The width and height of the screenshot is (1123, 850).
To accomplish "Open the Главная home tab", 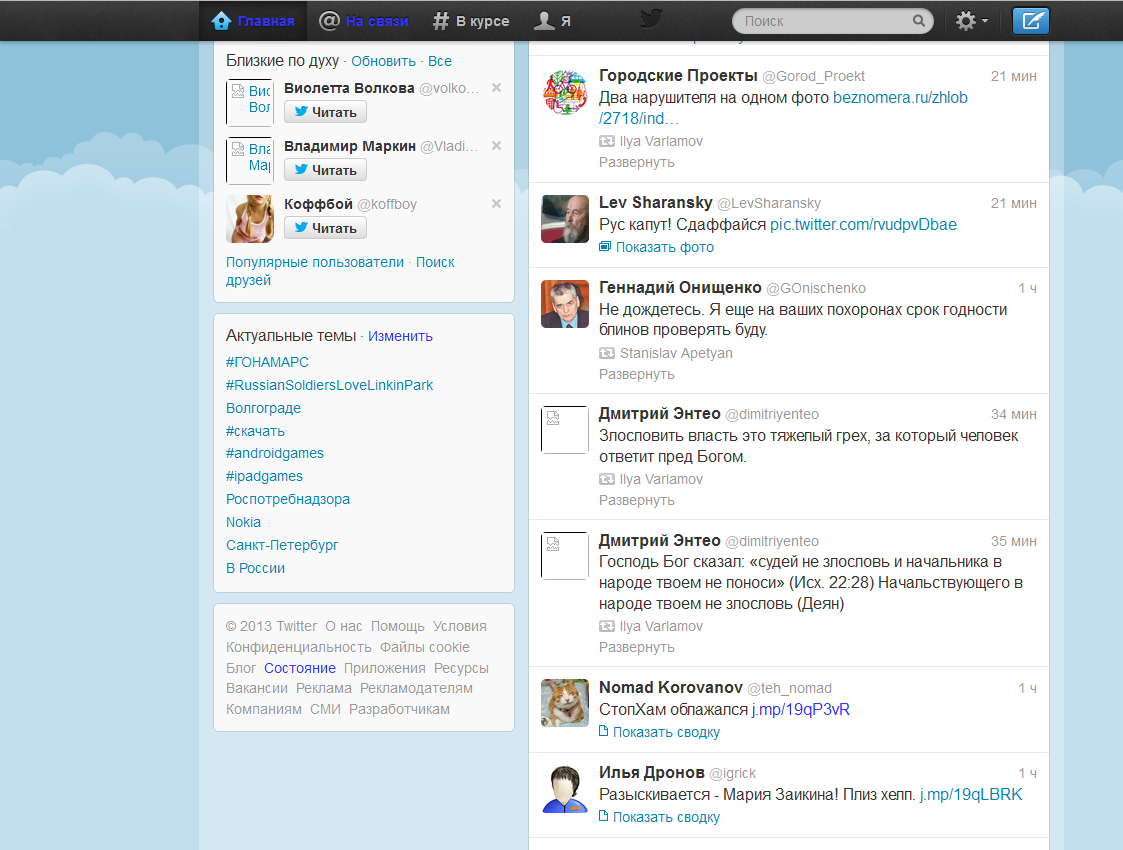I will [x=254, y=21].
